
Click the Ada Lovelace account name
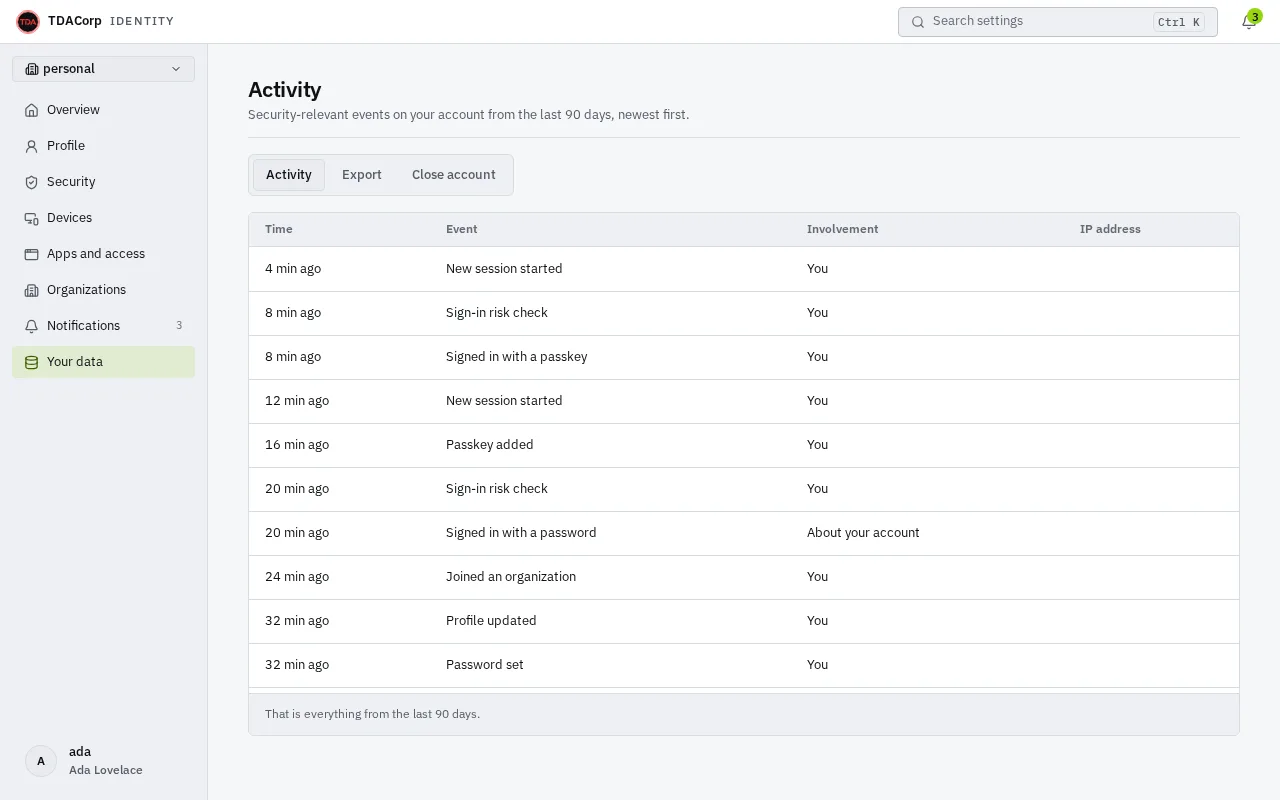106,770
